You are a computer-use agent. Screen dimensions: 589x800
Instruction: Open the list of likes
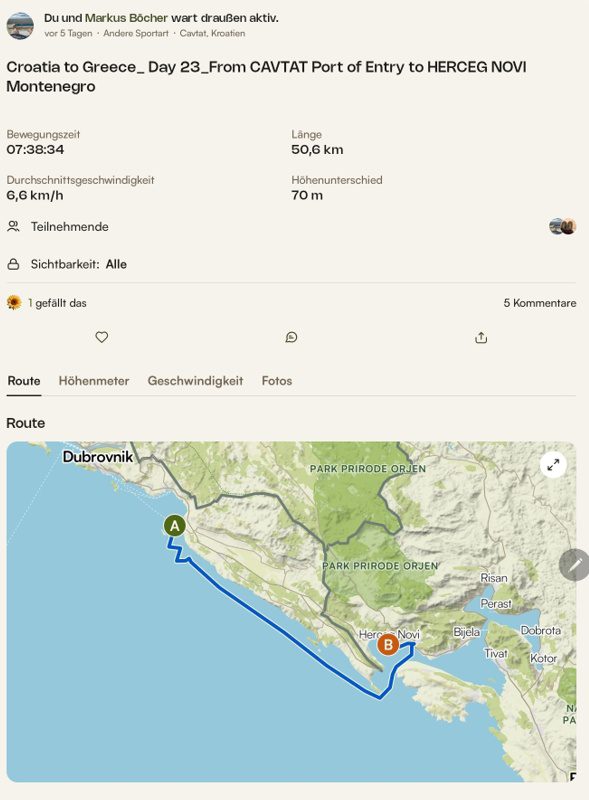click(x=57, y=303)
